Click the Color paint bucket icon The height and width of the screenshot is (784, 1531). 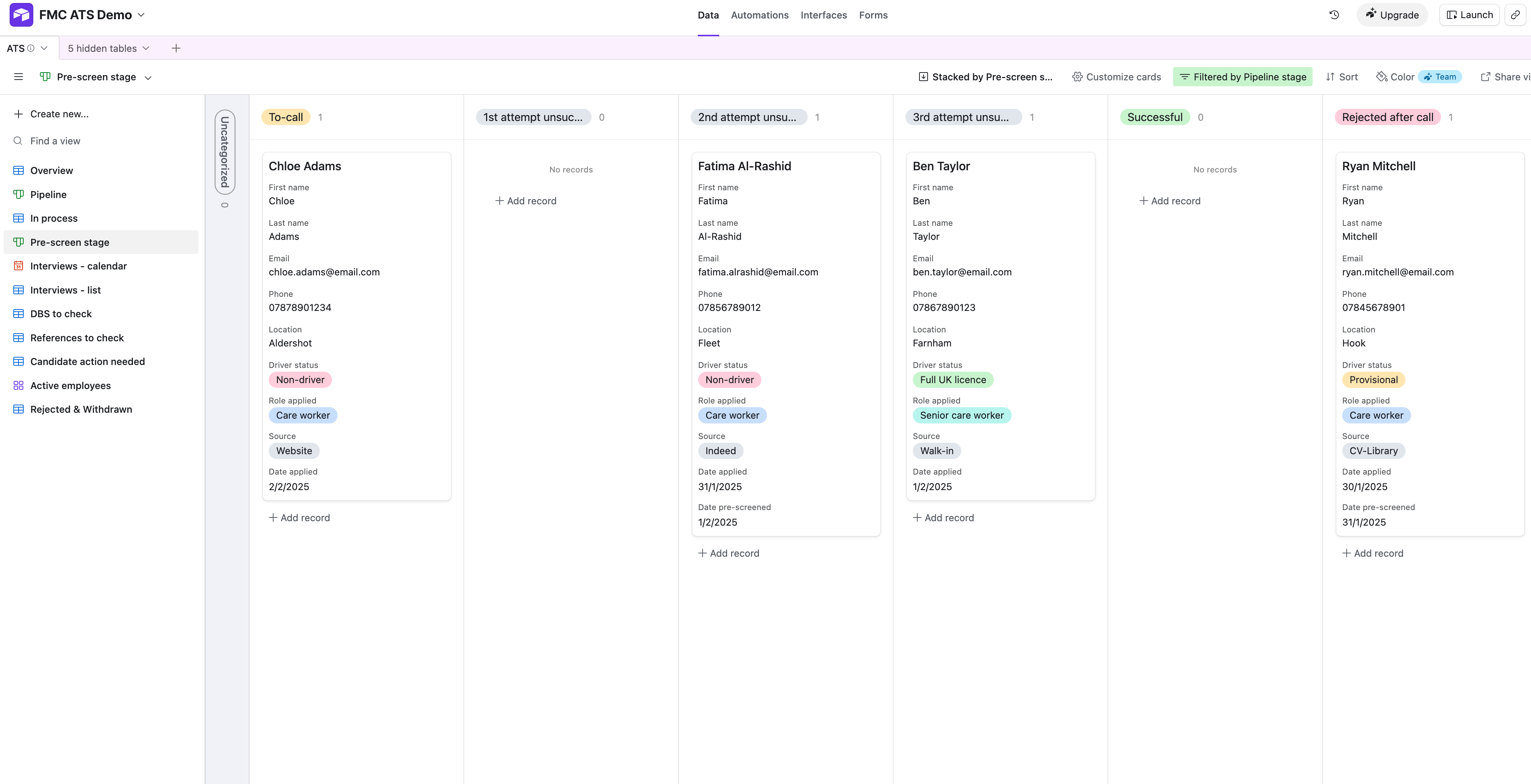coord(1382,77)
